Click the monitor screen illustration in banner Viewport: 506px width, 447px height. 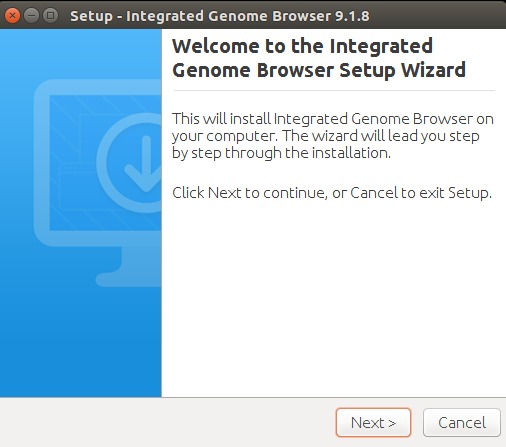pos(105,163)
